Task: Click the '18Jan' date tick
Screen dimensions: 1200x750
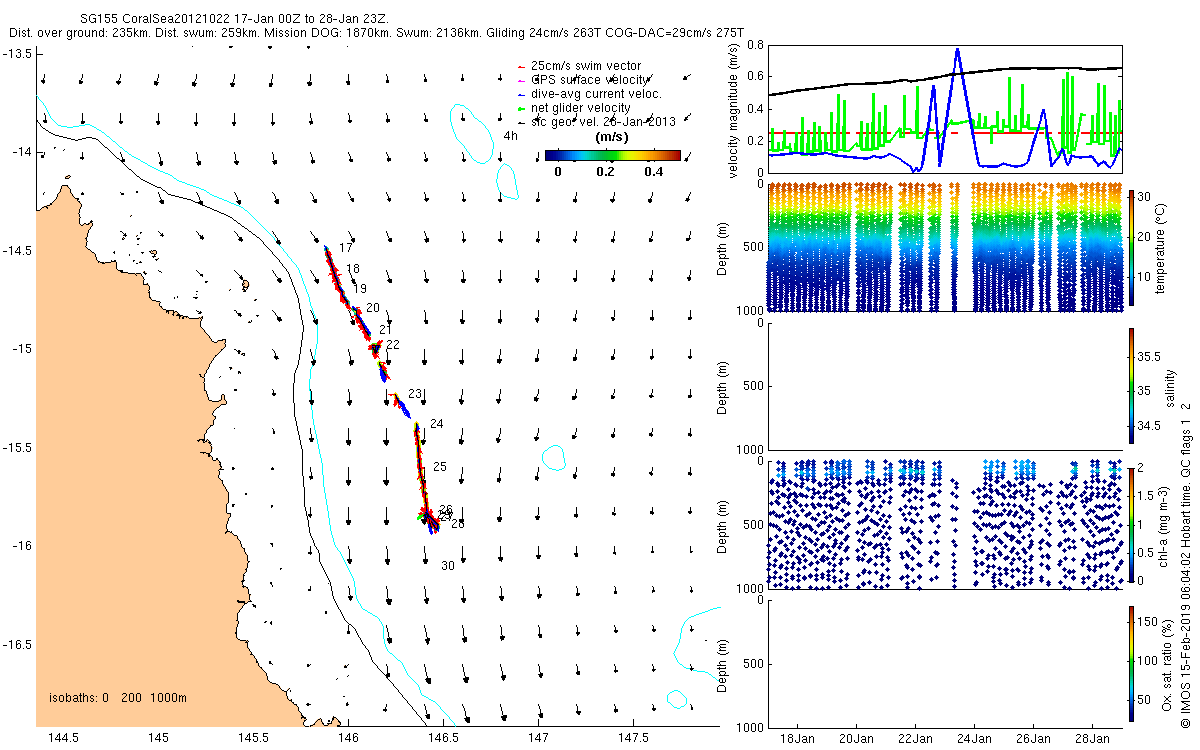Action: 797,738
